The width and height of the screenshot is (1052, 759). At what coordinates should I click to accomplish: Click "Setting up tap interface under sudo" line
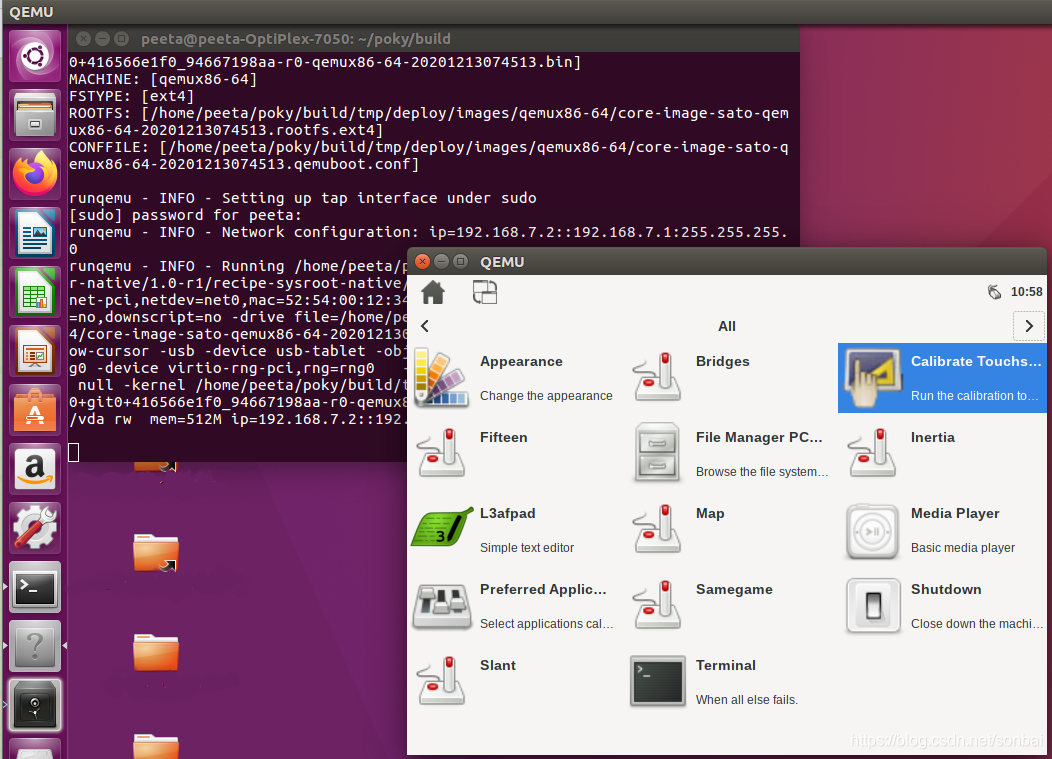(x=379, y=198)
